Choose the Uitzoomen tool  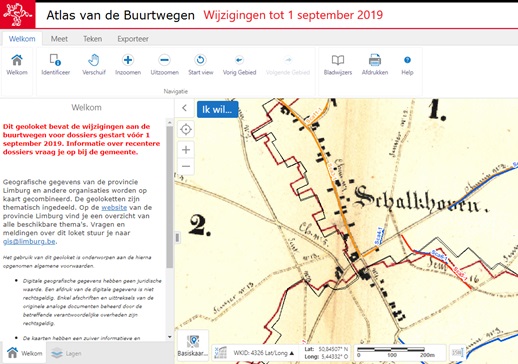165,65
